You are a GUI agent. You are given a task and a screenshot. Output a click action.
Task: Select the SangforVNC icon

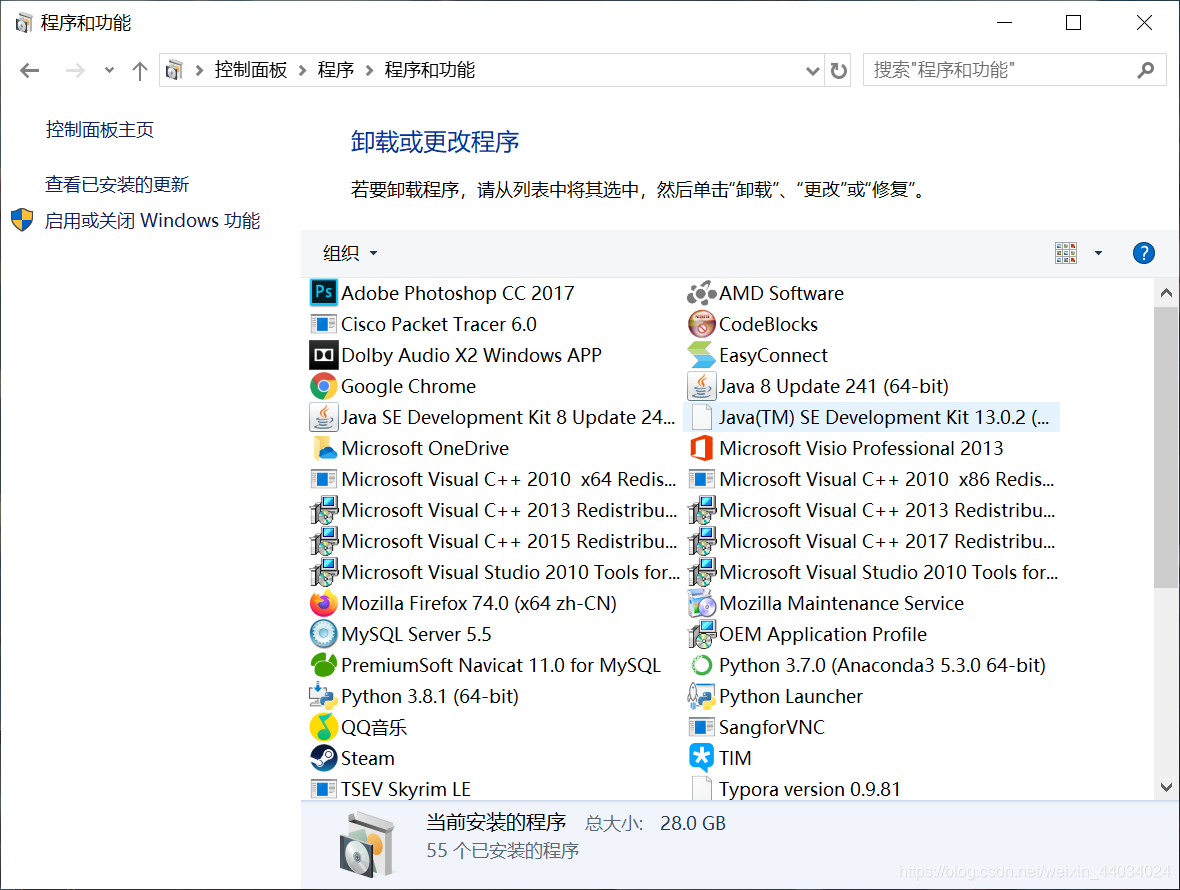[701, 727]
